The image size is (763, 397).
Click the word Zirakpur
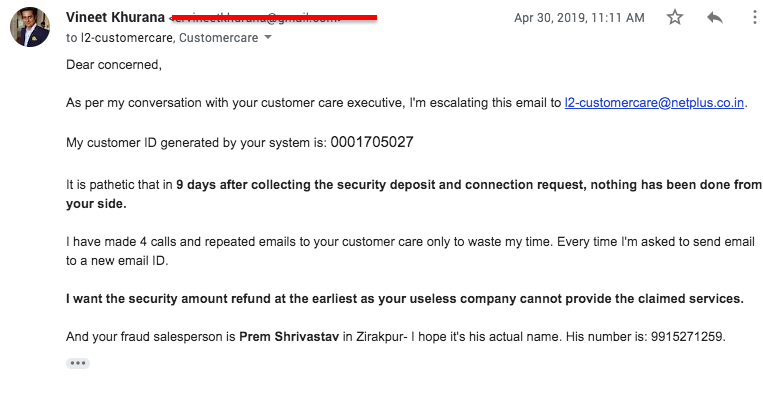[380, 336]
